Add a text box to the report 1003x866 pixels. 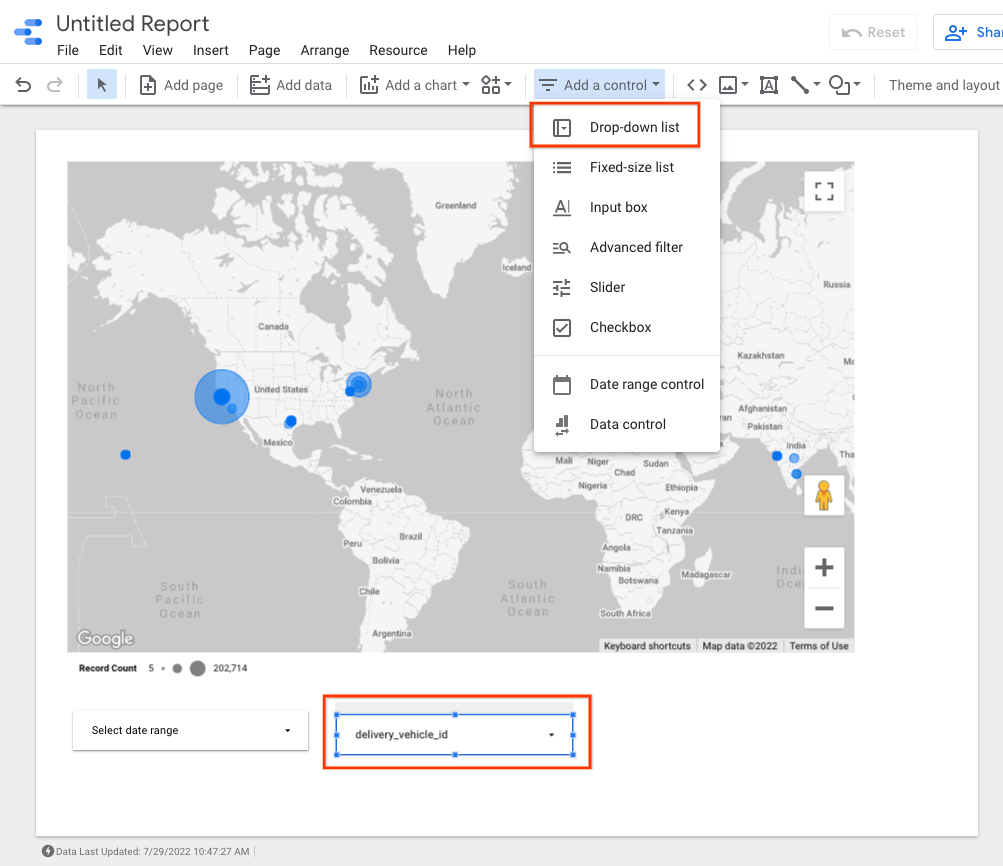pyautogui.click(x=768, y=85)
